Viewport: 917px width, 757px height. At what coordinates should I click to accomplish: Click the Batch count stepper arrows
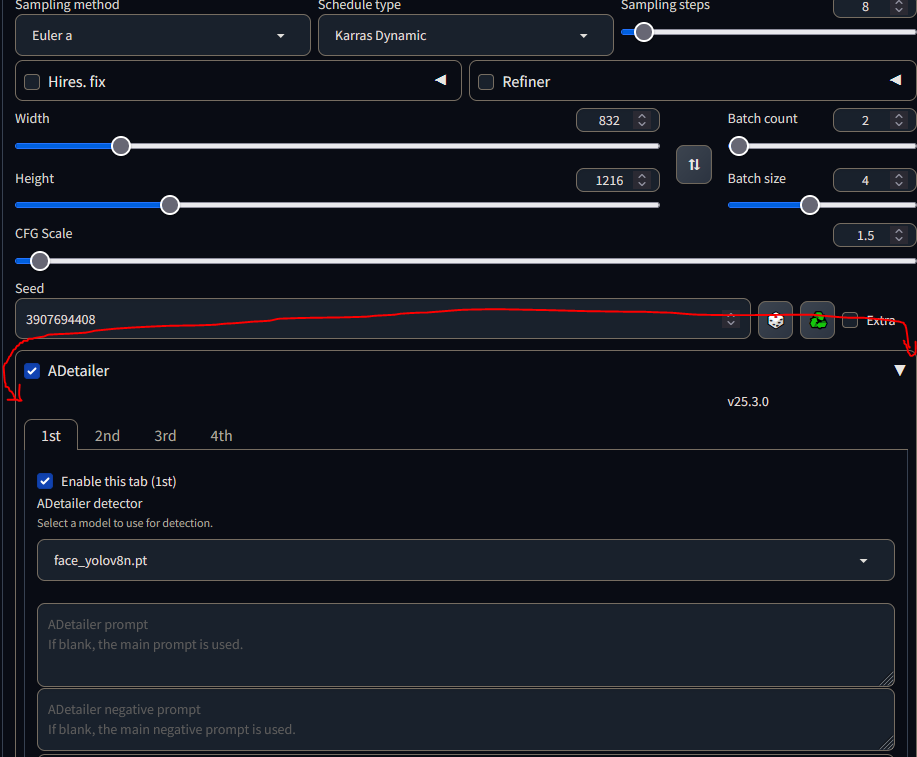(898, 120)
